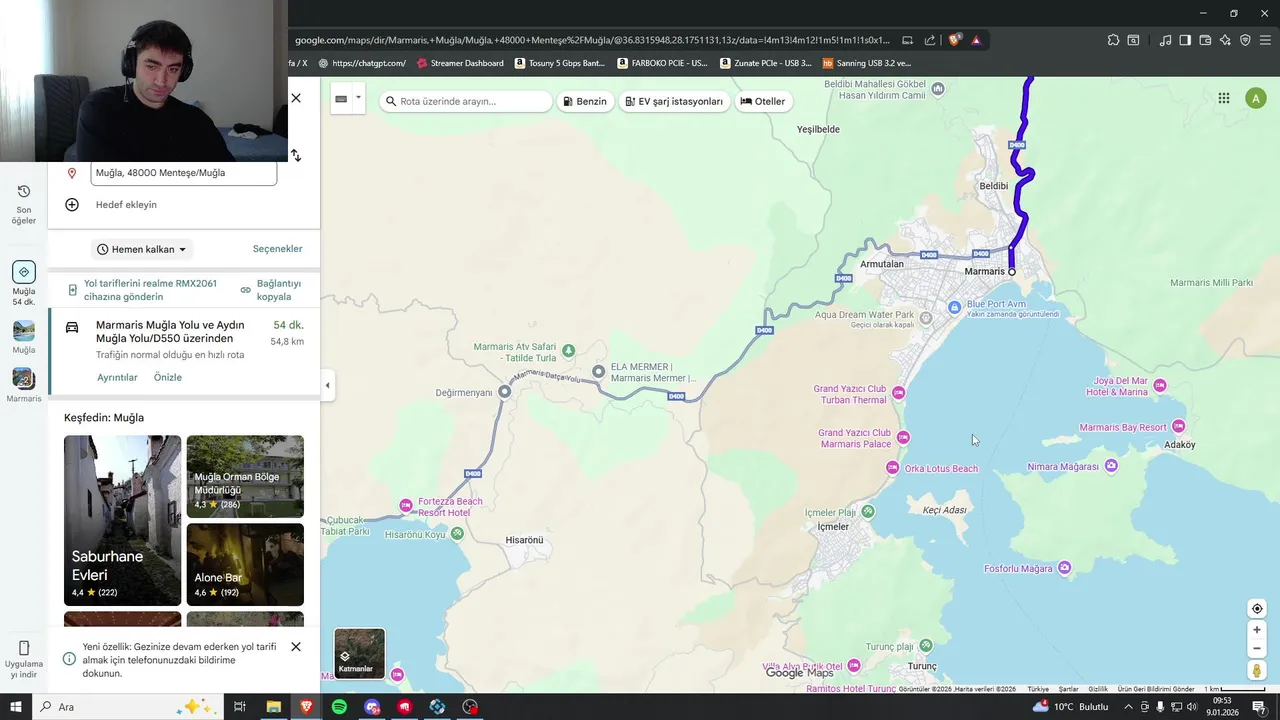Click the Brave Shields lion icon in the address bar
The image size is (1280, 720).
coord(955,40)
